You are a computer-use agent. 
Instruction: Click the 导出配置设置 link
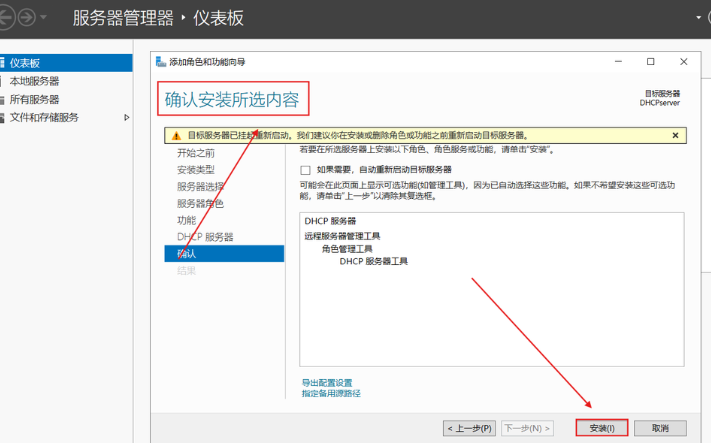tap(327, 382)
